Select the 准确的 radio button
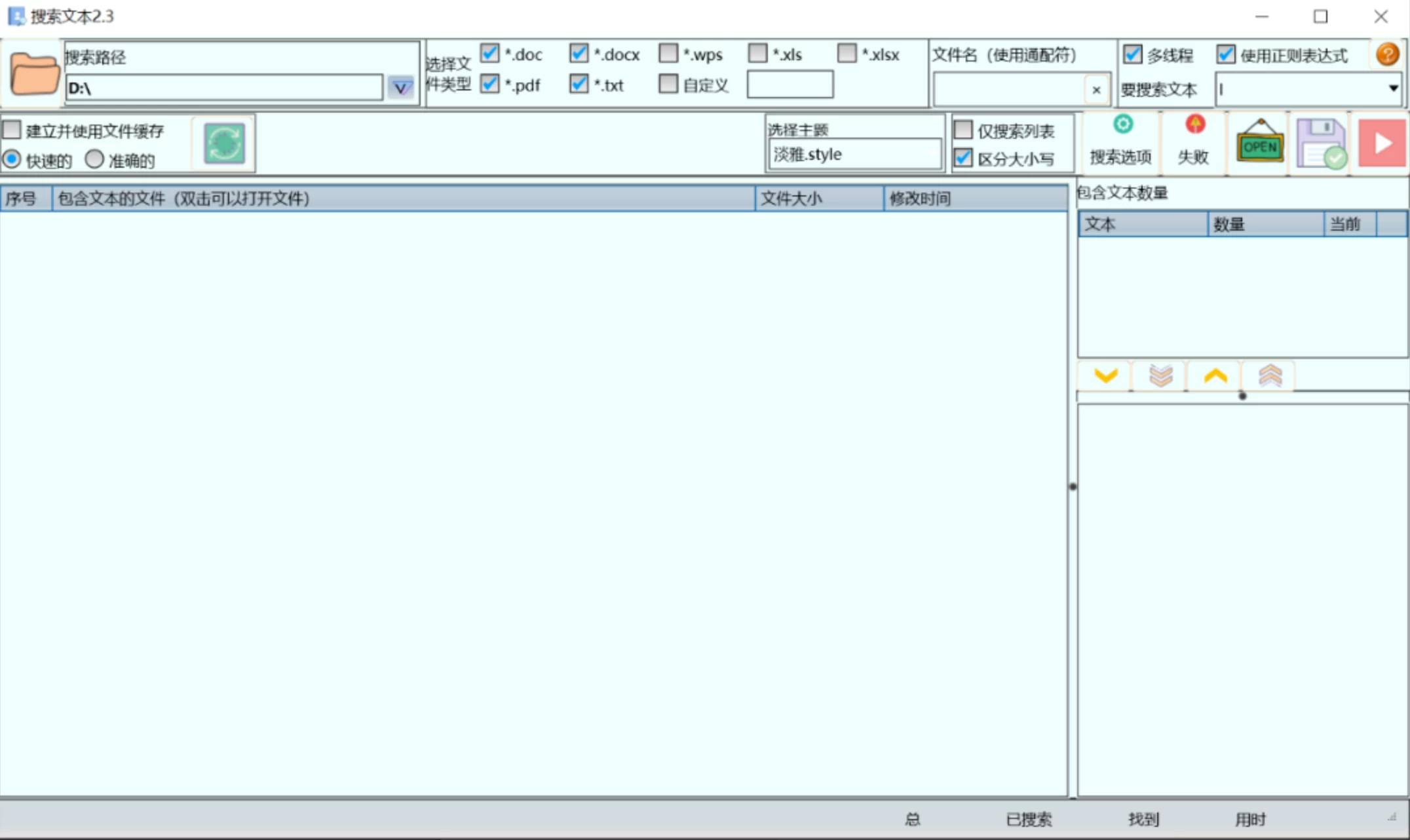This screenshot has height=840, width=1410. (95, 159)
